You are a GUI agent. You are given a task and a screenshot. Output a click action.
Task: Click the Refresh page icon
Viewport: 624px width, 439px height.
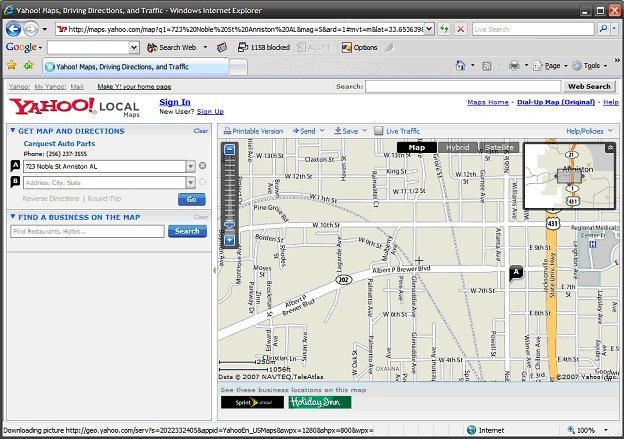(x=444, y=29)
